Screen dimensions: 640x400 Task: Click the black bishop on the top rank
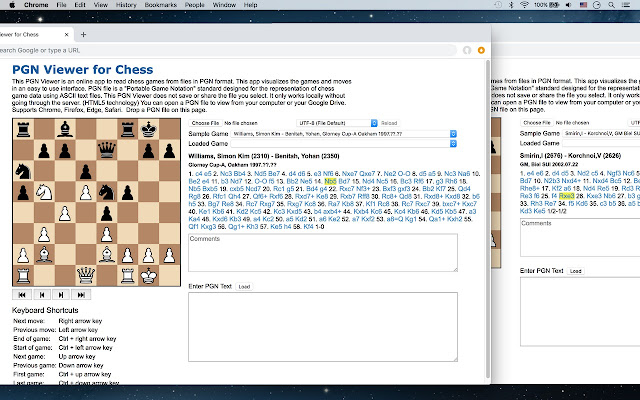pos(64,129)
